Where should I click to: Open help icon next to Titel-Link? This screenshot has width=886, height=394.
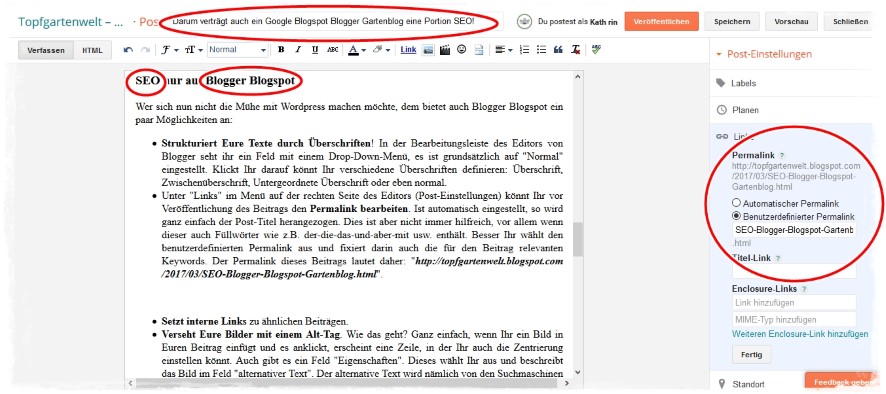778,258
